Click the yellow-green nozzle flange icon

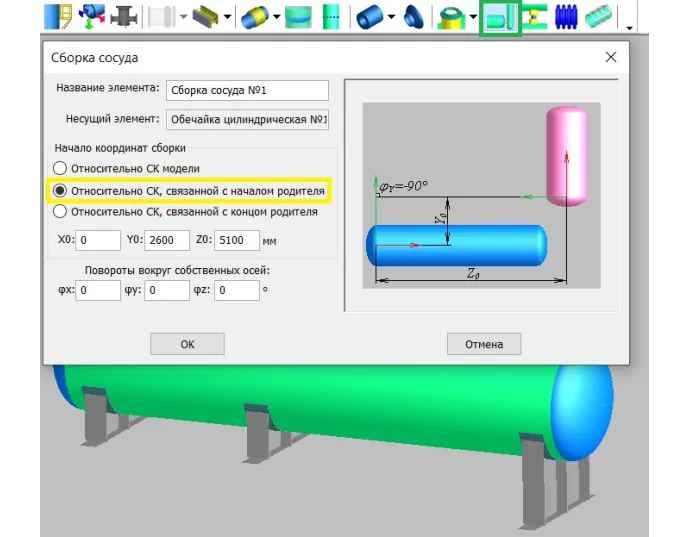[x=454, y=17]
